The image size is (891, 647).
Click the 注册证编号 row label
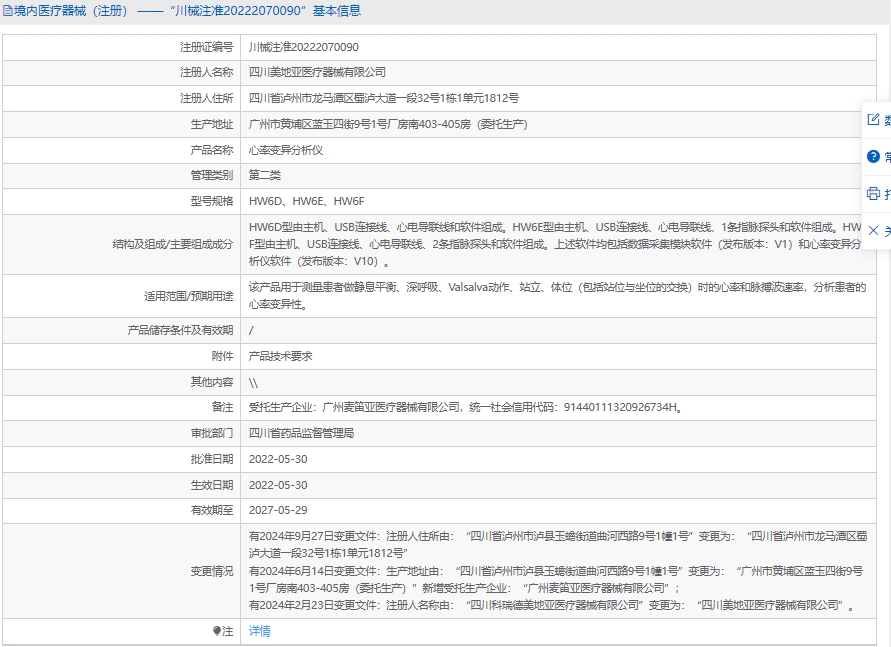pyautogui.click(x=207, y=47)
